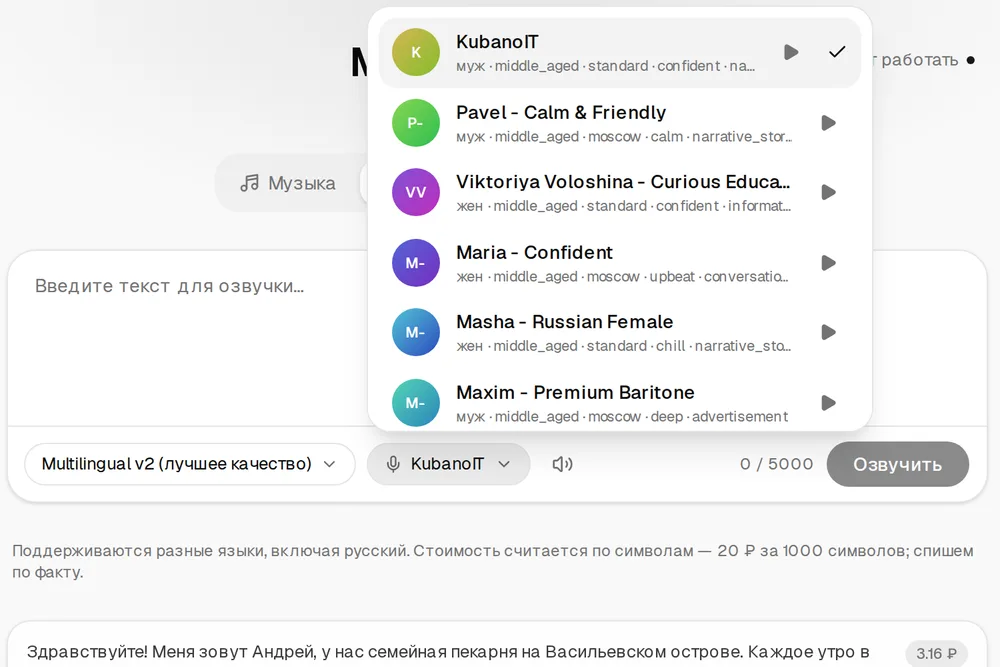Image resolution: width=1000 pixels, height=667 pixels.
Task: Click the Озвучить button
Action: pos(897,464)
